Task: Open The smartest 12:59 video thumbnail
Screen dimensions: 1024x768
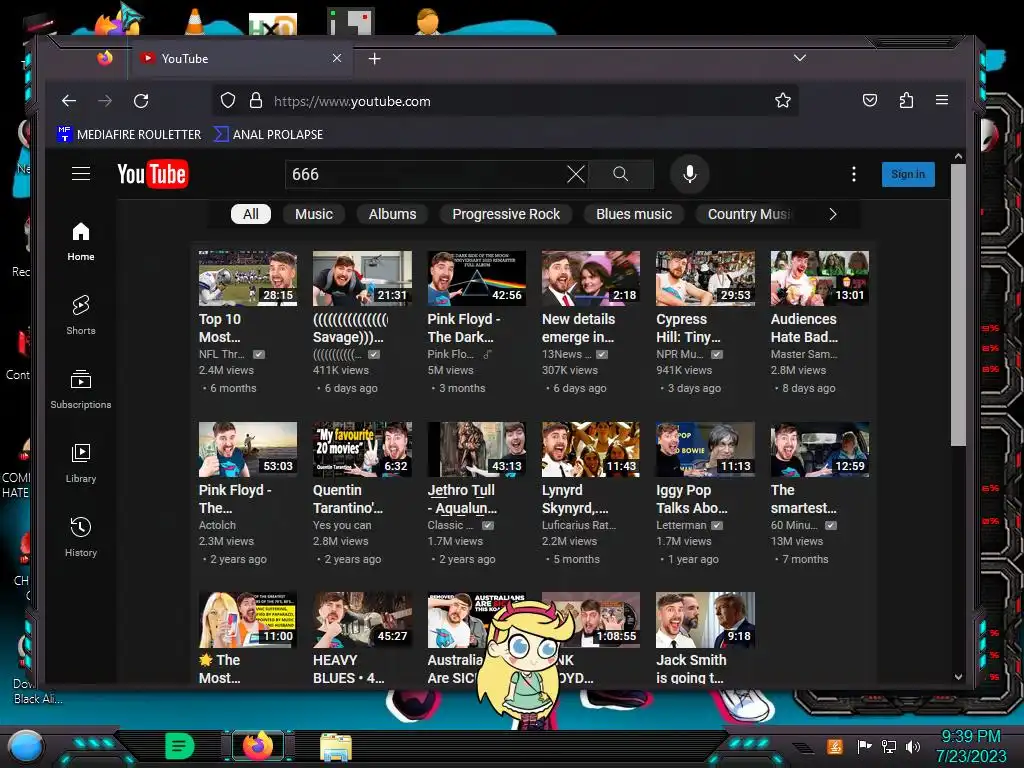Action: (820, 449)
